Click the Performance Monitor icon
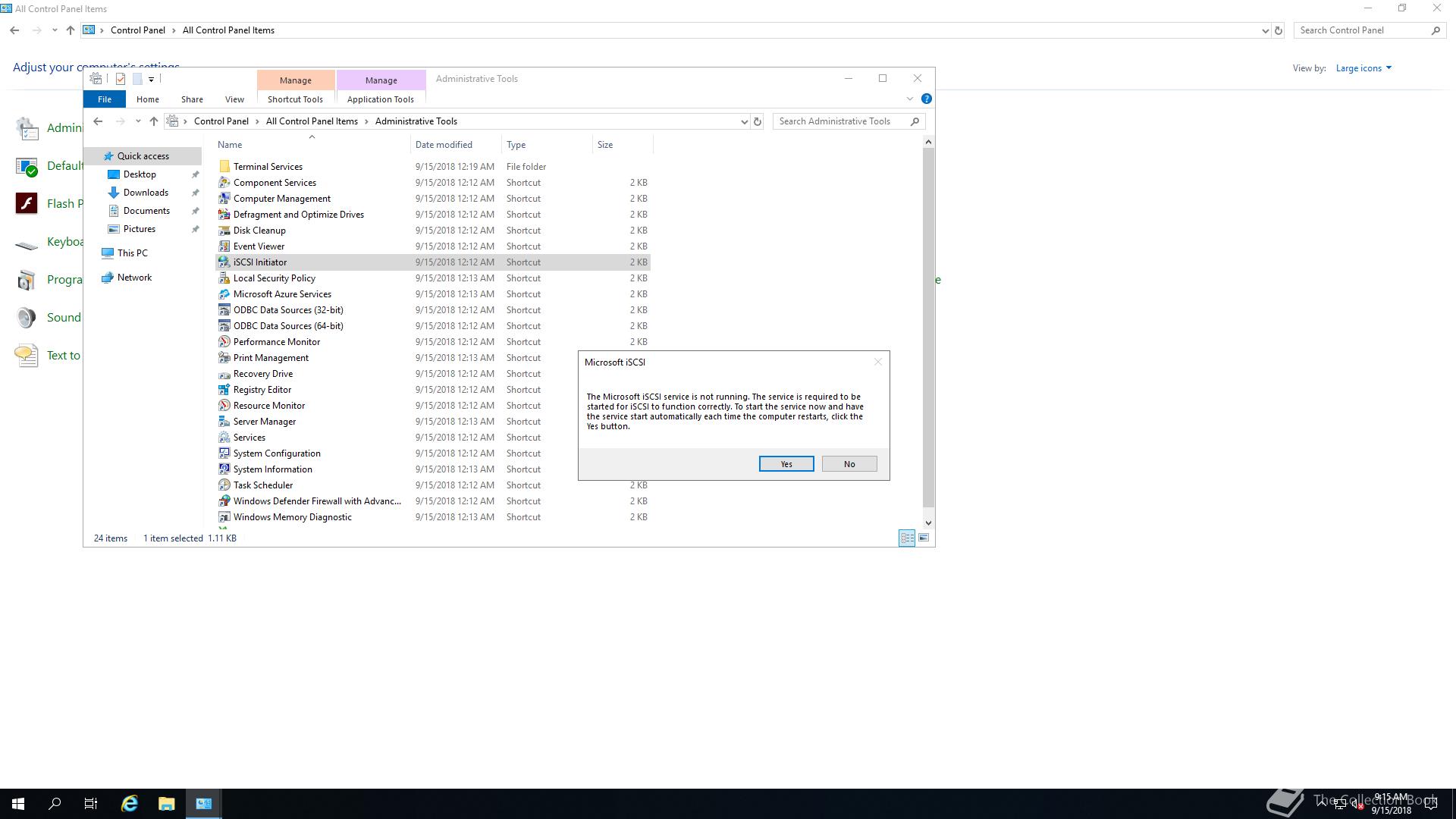The image size is (1456, 819). [x=224, y=342]
